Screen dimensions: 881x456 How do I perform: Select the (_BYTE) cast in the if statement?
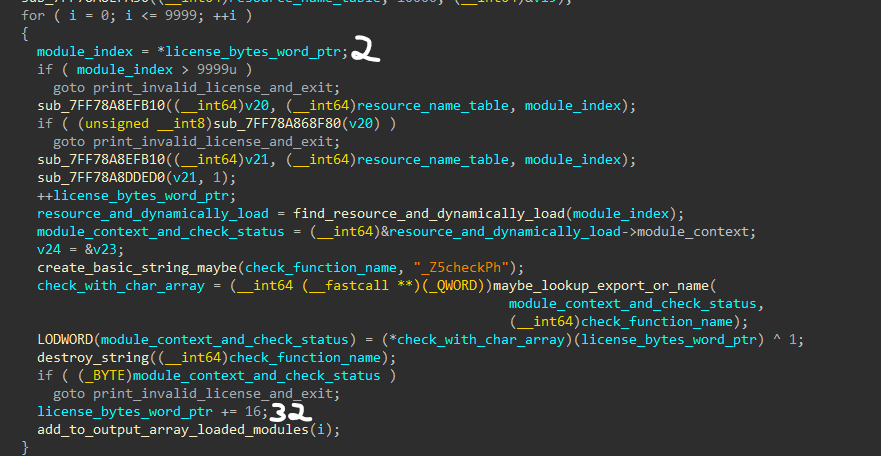tap(98, 376)
